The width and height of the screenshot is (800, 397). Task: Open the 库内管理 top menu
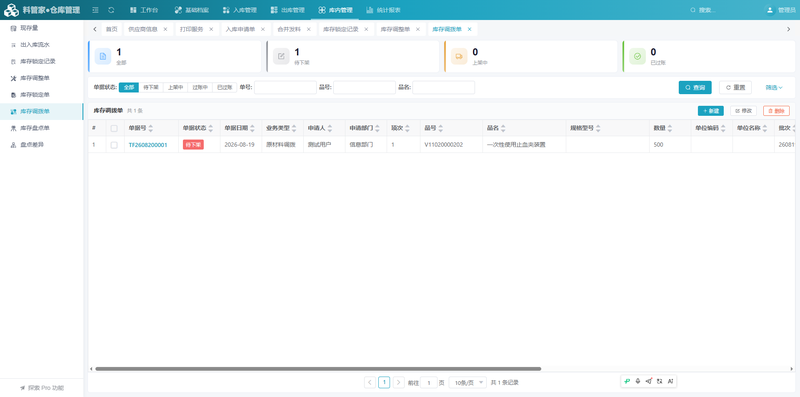(335, 10)
